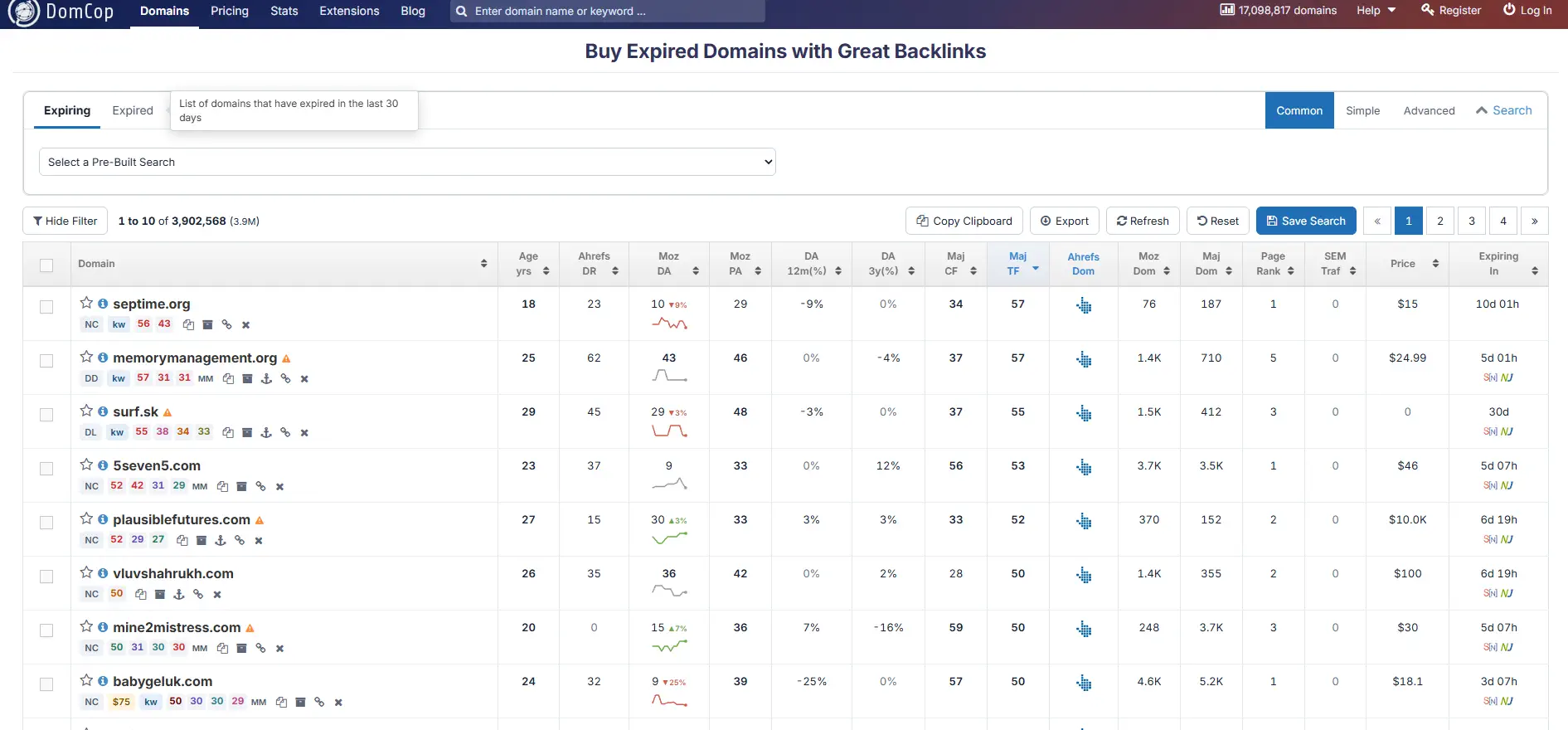Click the DomCop logo
1568x730 pixels.
(x=61, y=12)
